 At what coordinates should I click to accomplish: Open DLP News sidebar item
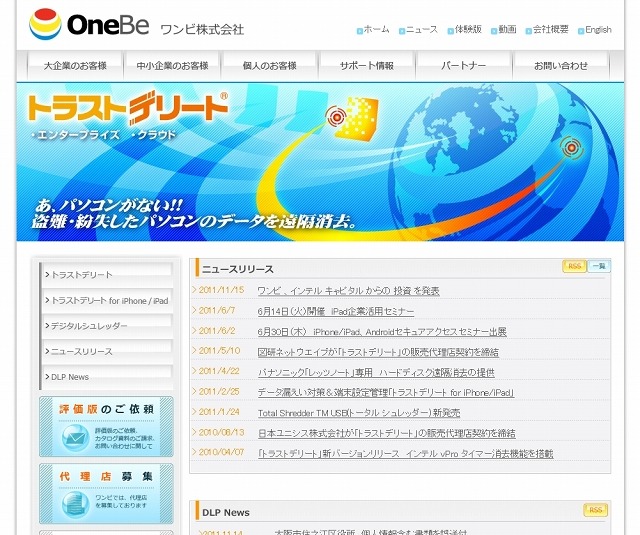click(x=107, y=377)
